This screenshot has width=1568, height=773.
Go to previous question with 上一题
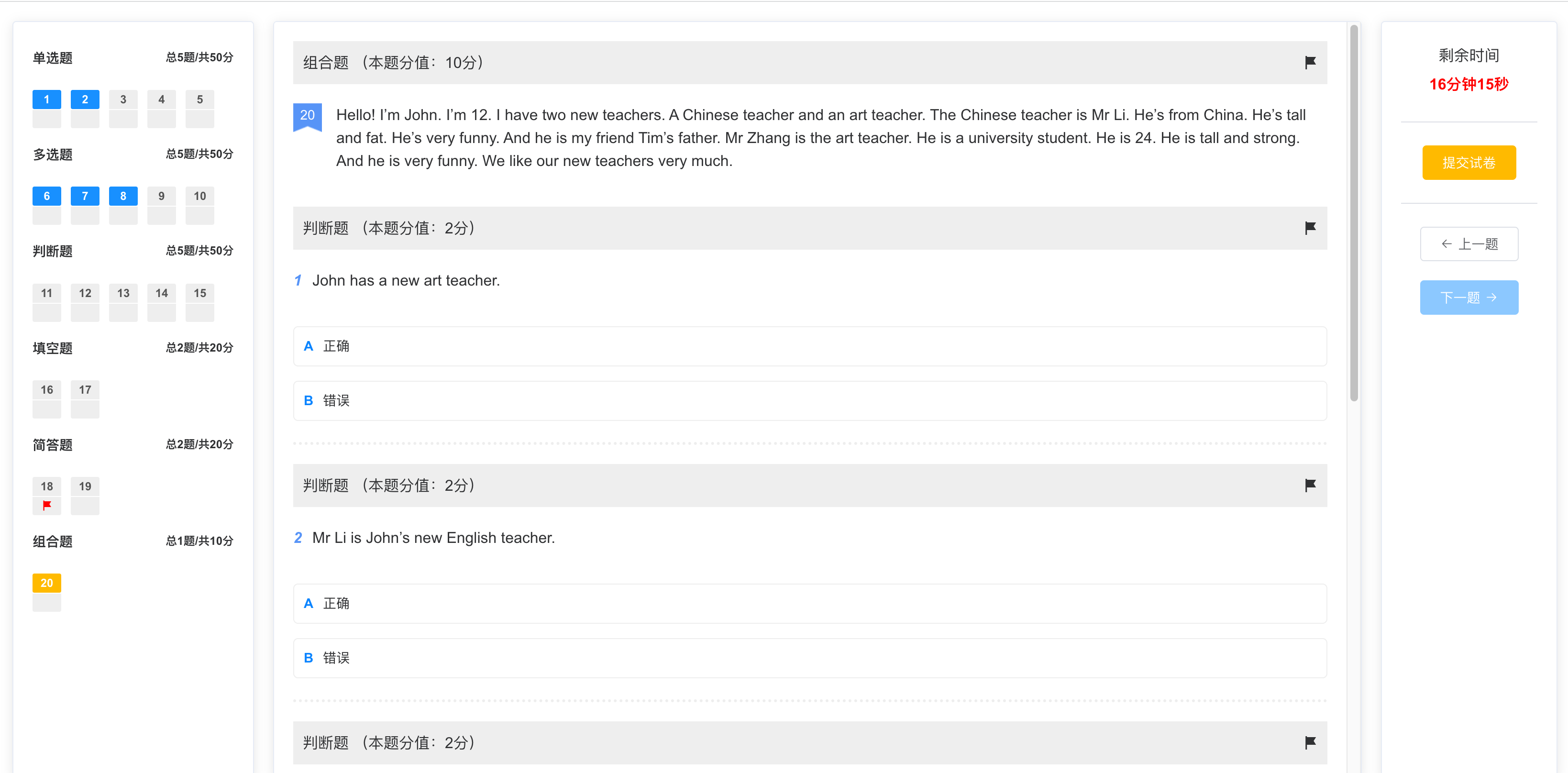click(x=1469, y=244)
